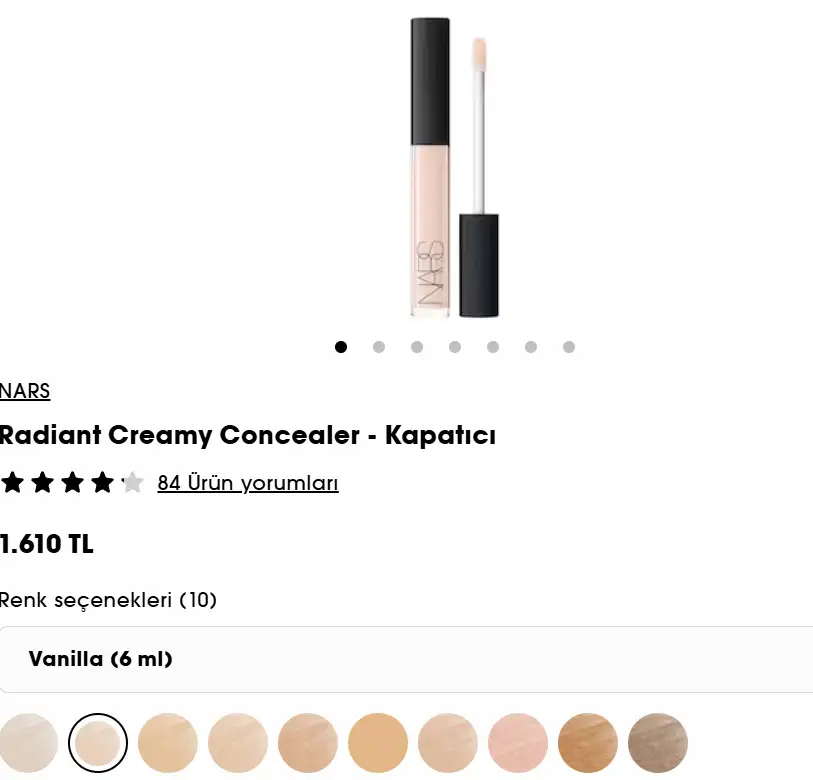Select the eighth pink-toned swatch
This screenshot has width=813, height=780.
pos(517,743)
